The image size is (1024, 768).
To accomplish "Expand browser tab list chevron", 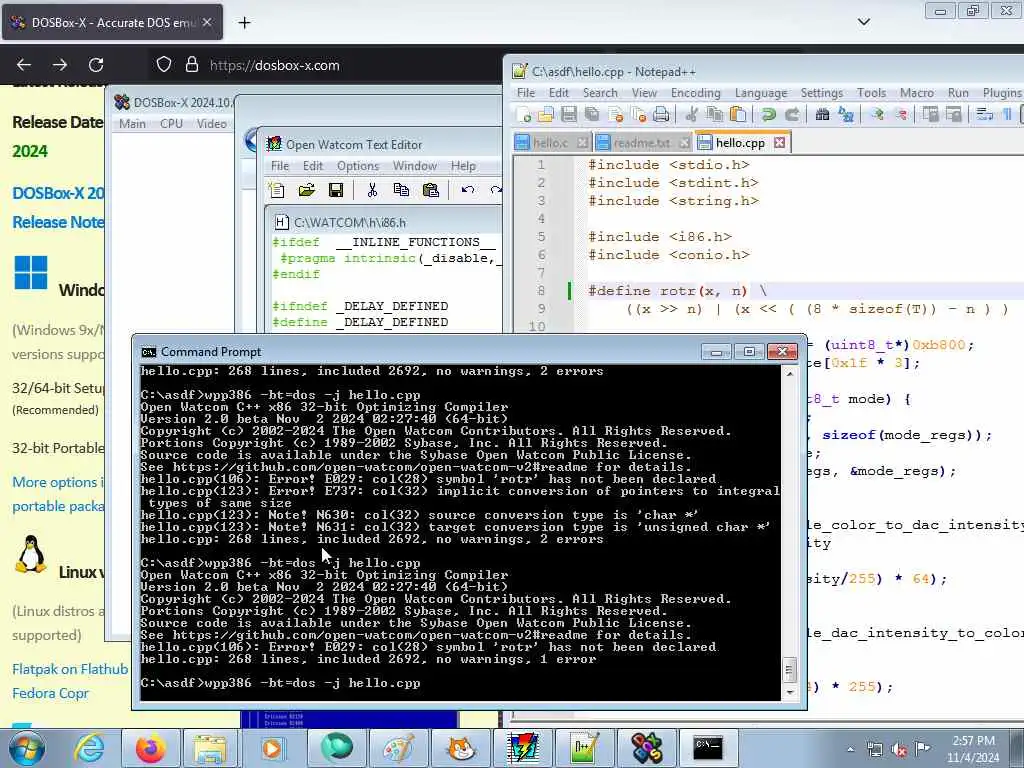I will [863, 22].
